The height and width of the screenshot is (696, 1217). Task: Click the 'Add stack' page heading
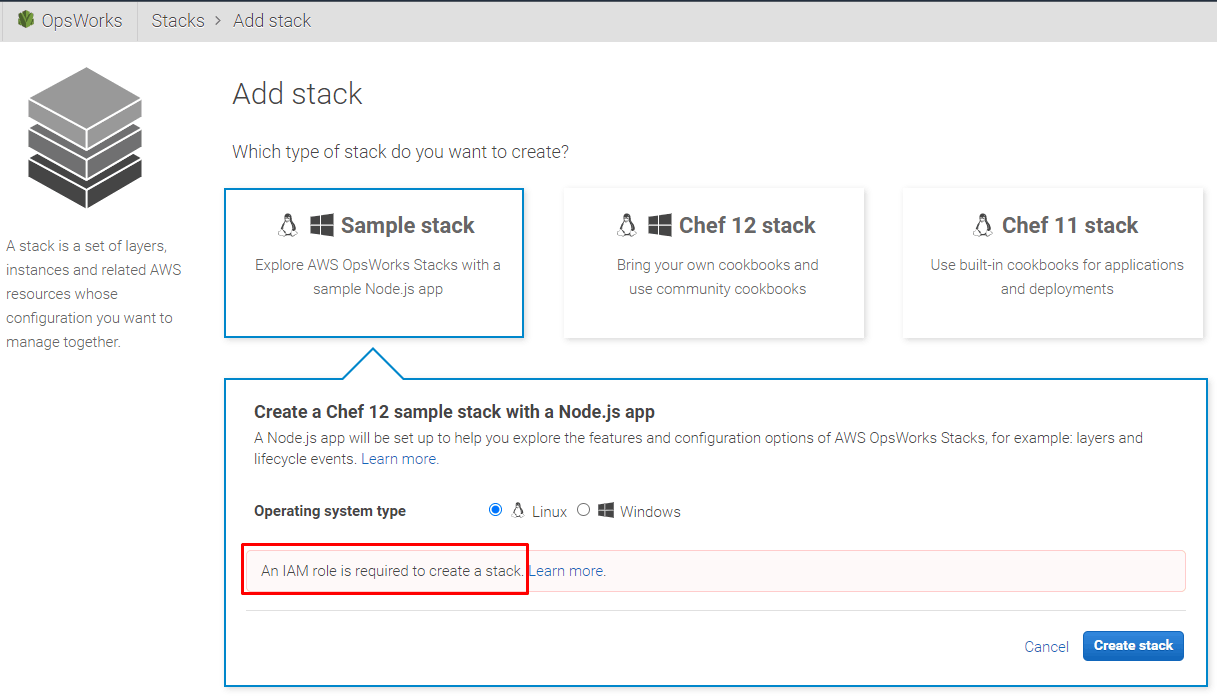(x=298, y=94)
